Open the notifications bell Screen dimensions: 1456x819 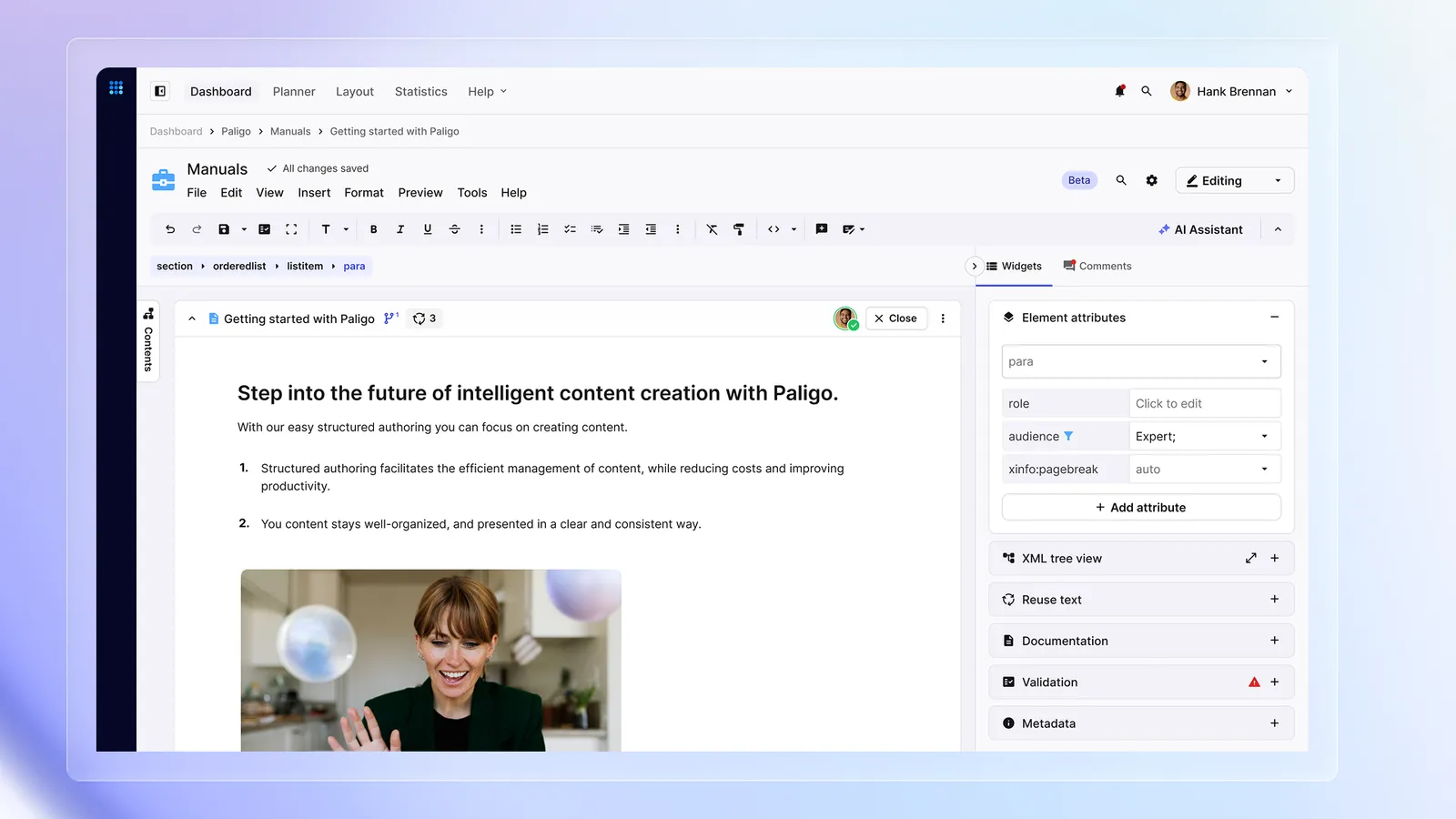(1120, 91)
